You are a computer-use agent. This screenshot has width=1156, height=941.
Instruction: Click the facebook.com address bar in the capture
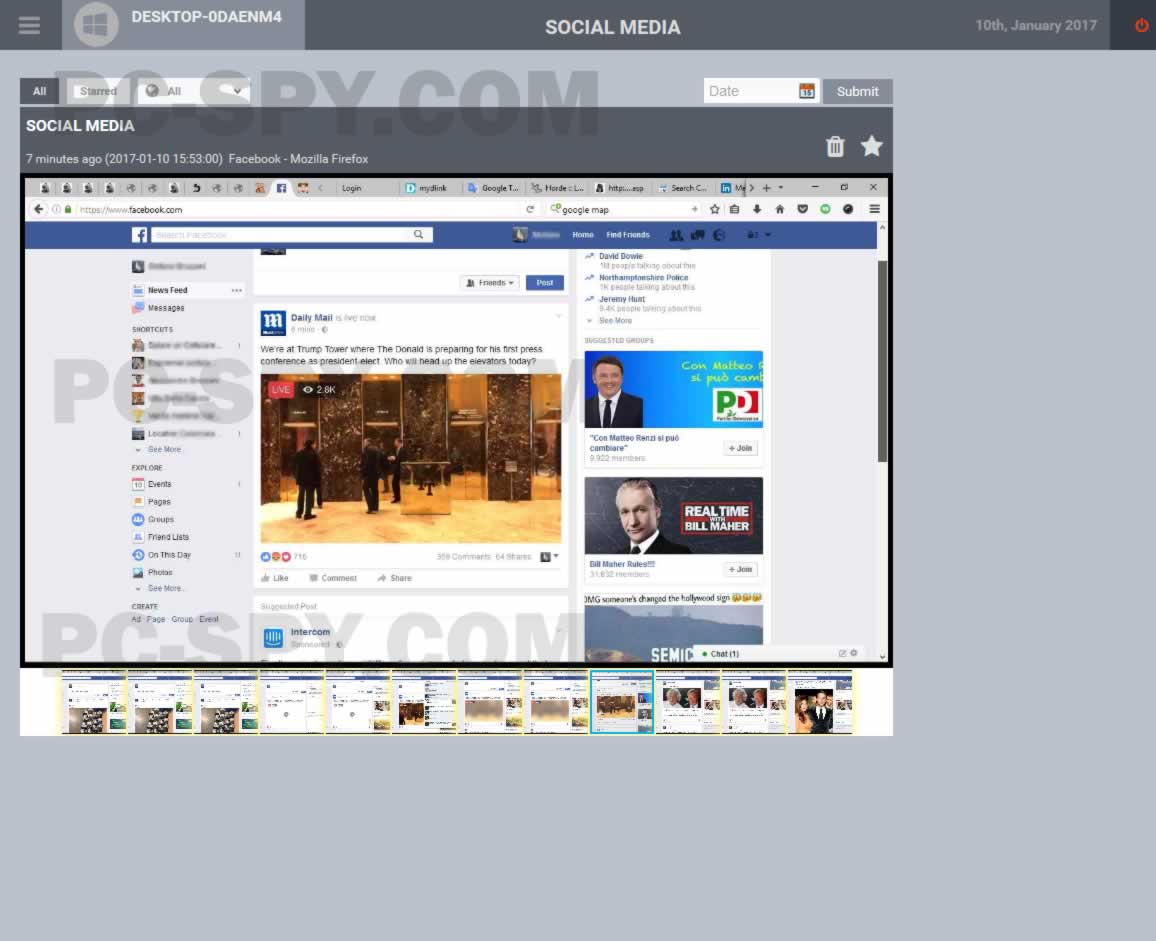pos(295,209)
